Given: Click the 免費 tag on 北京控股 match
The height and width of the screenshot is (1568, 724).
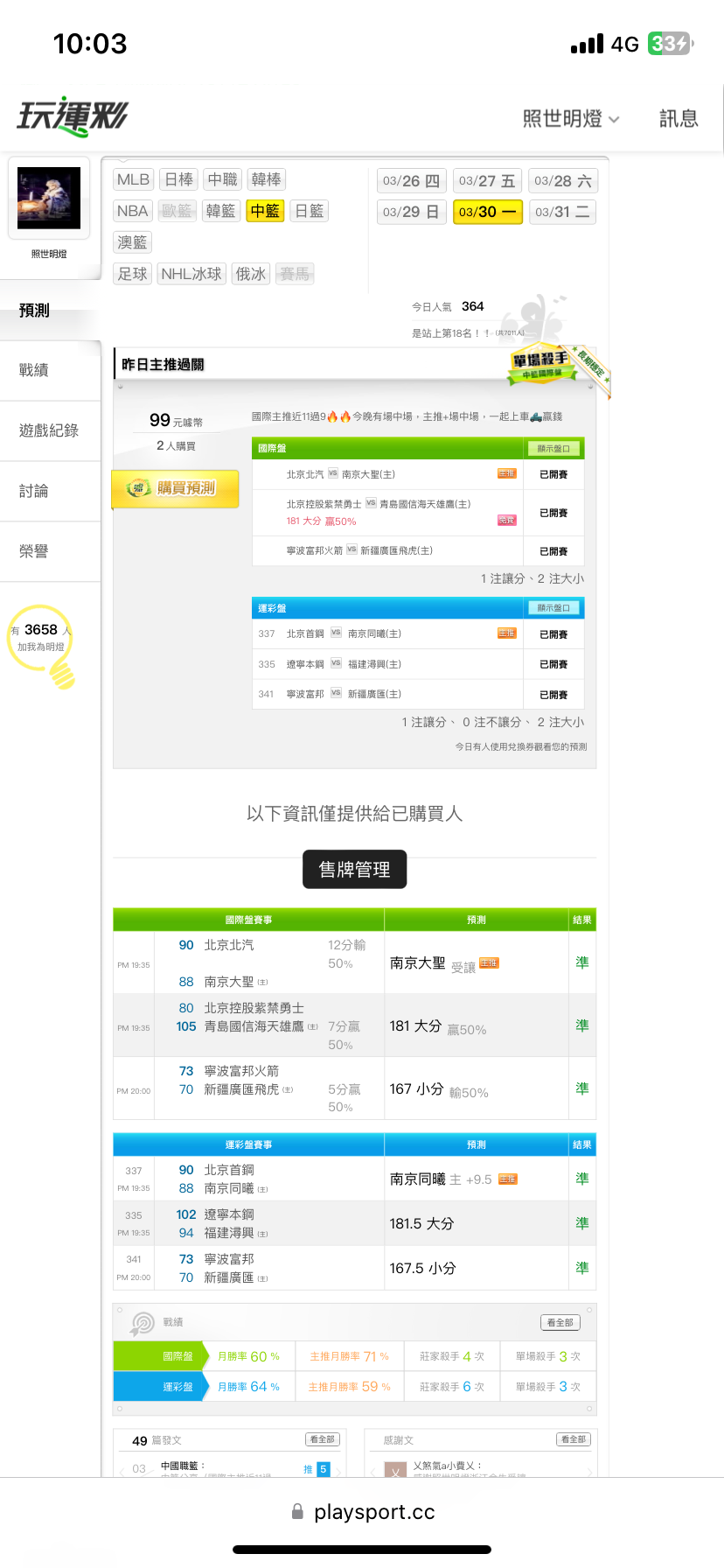Looking at the screenshot, I should (x=507, y=520).
